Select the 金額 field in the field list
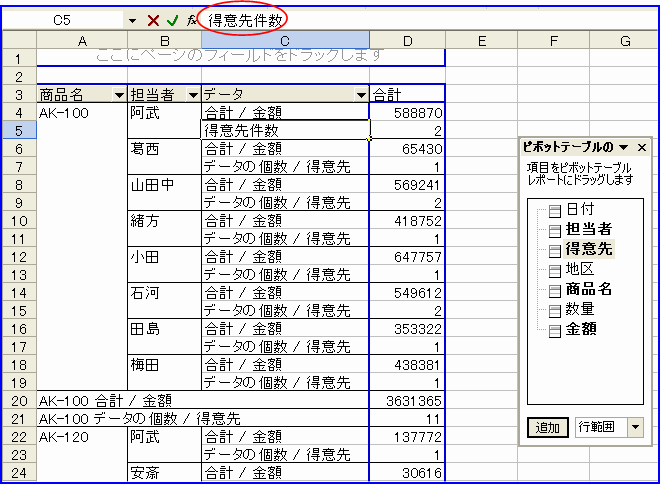This screenshot has width=660, height=484. pos(580,329)
